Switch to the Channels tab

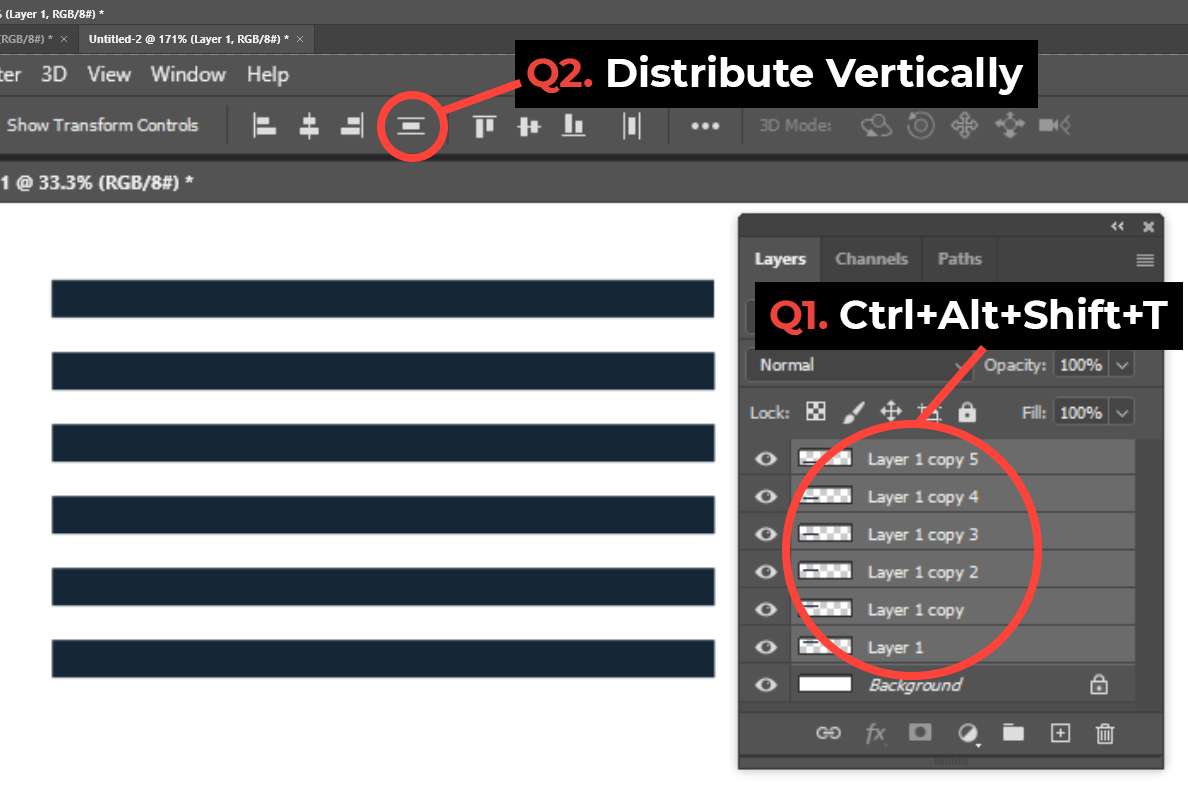click(871, 259)
